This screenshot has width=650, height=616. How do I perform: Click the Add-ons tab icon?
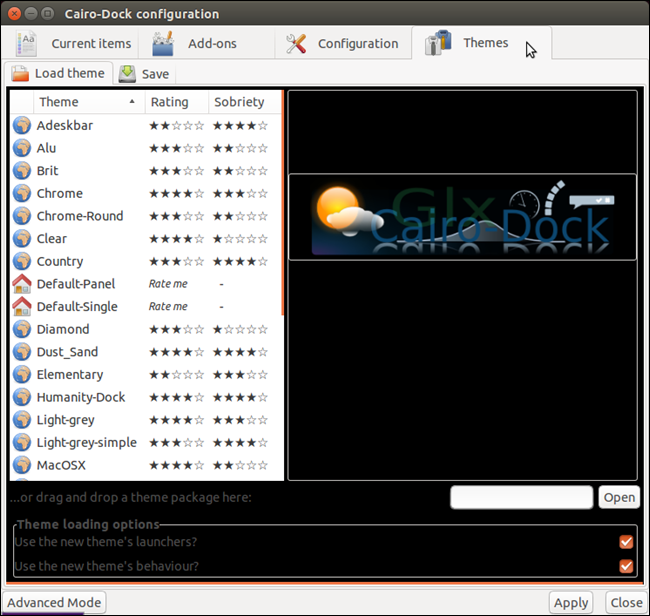click(163, 43)
